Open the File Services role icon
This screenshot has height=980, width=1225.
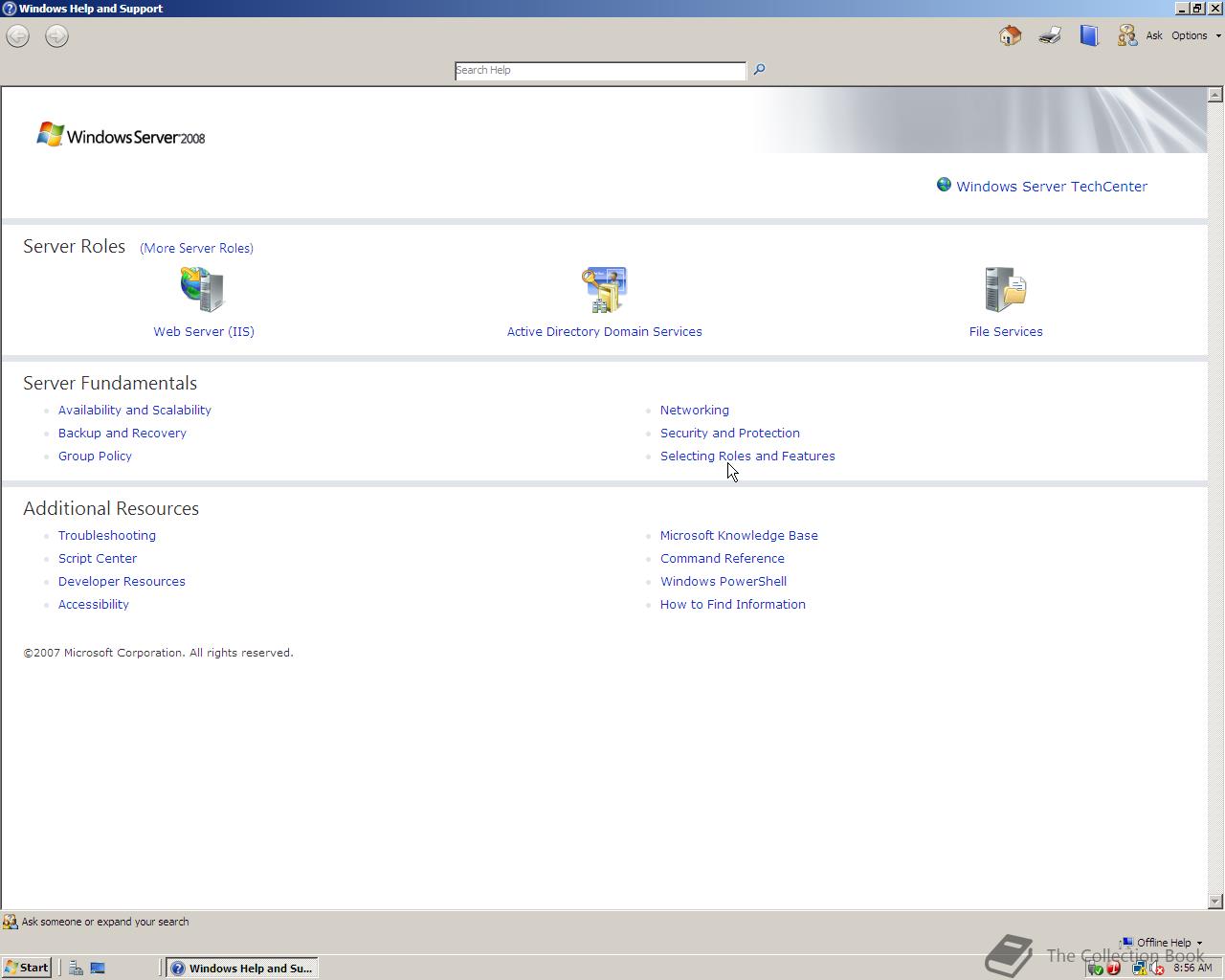click(1005, 289)
